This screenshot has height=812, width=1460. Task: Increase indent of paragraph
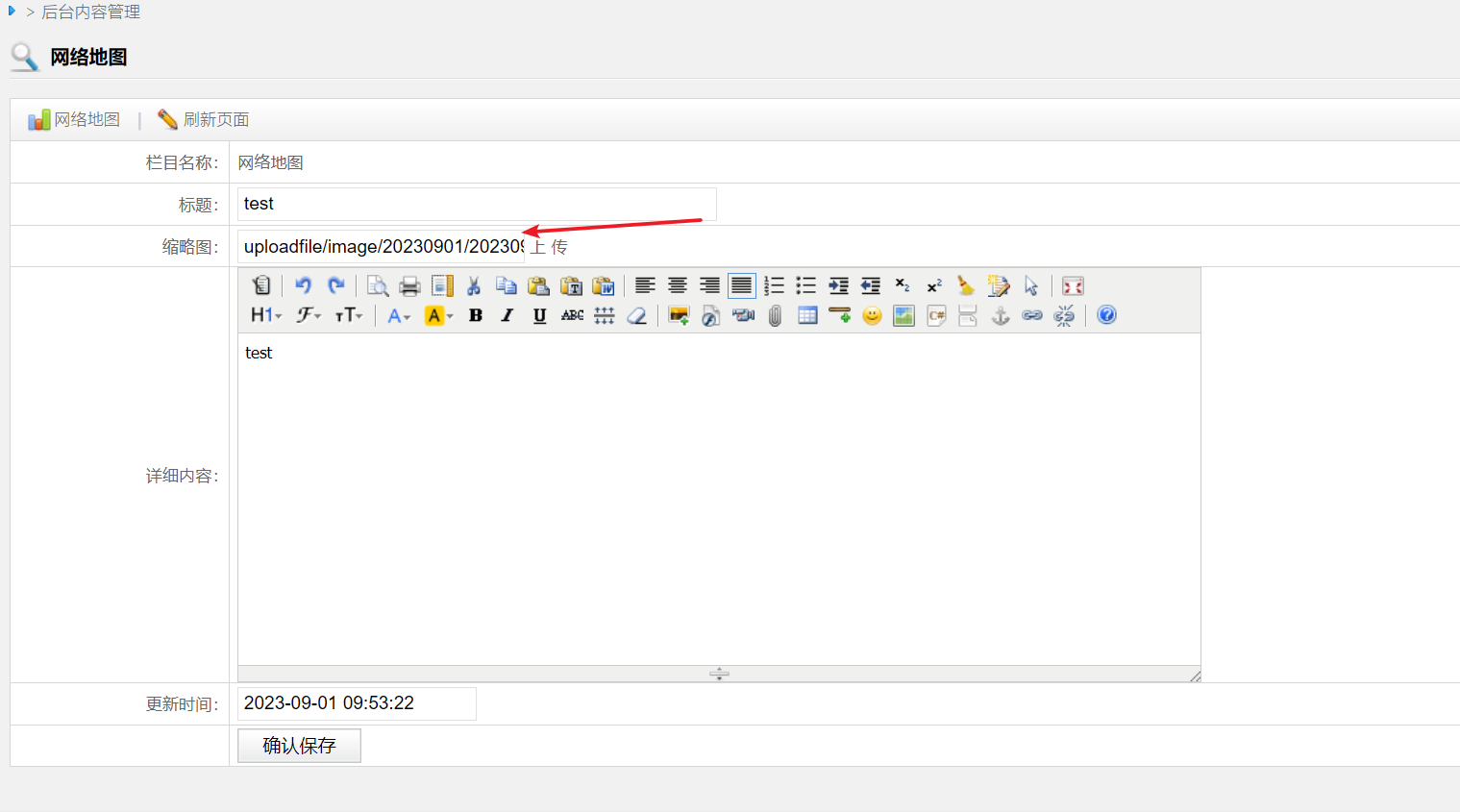pyautogui.click(x=838, y=285)
